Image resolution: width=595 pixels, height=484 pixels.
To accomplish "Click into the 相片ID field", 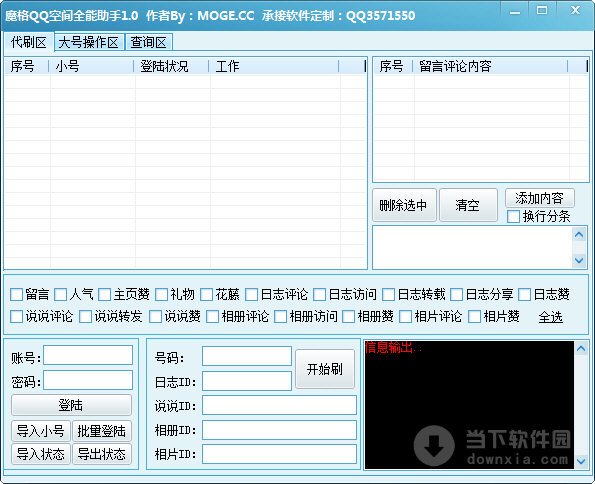I will click(279, 454).
